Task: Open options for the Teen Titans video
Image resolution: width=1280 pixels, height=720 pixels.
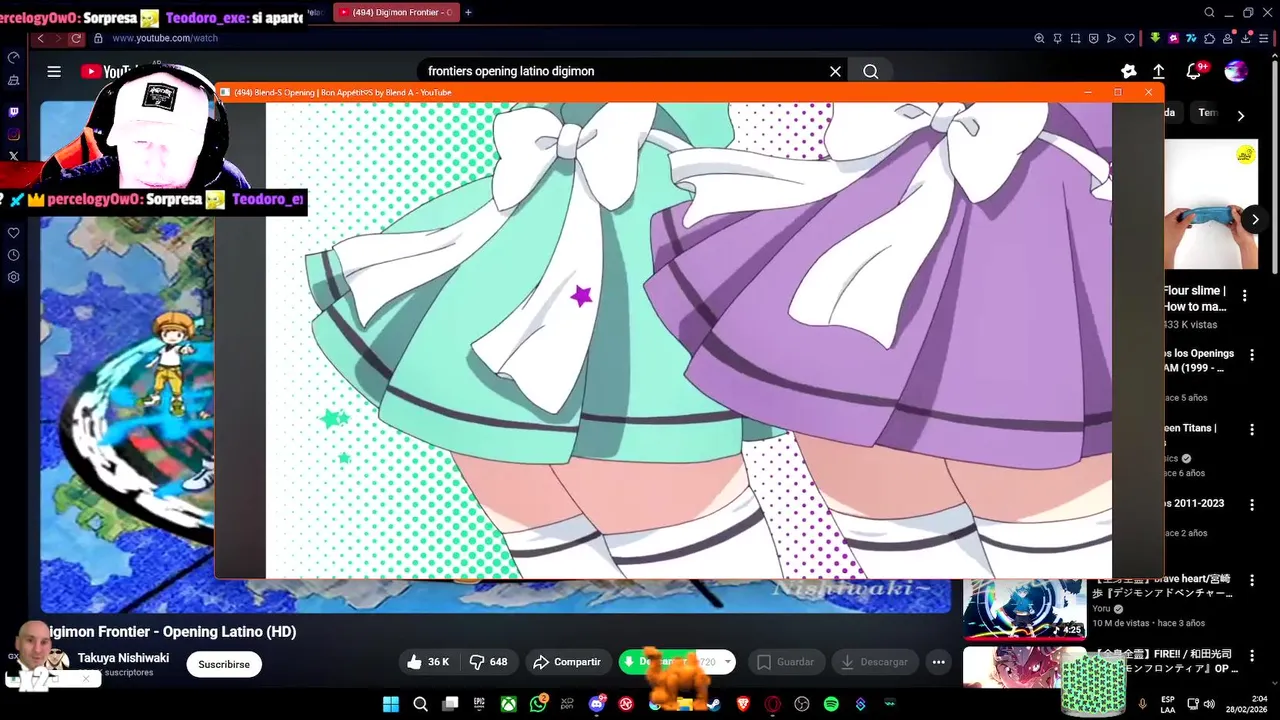Action: (x=1251, y=430)
